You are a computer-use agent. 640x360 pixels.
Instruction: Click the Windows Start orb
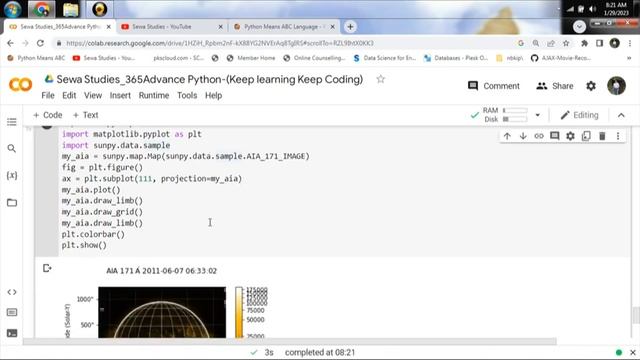12,9
